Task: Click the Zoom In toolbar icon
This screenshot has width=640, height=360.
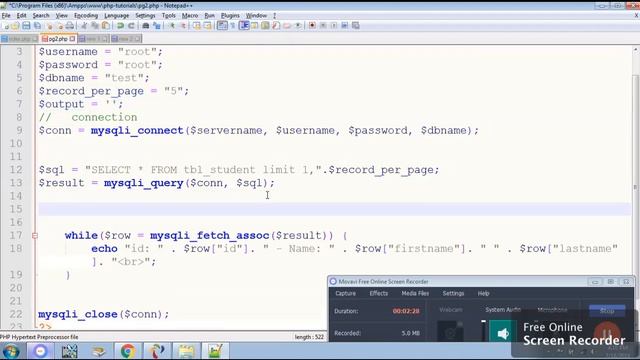Action: (x=172, y=26)
